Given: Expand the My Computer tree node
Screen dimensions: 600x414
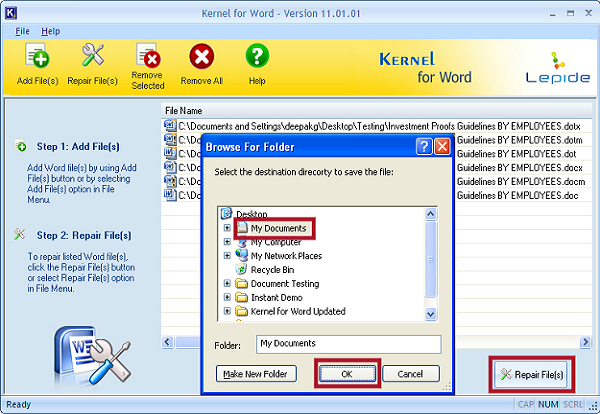Looking at the screenshot, I should (227, 242).
